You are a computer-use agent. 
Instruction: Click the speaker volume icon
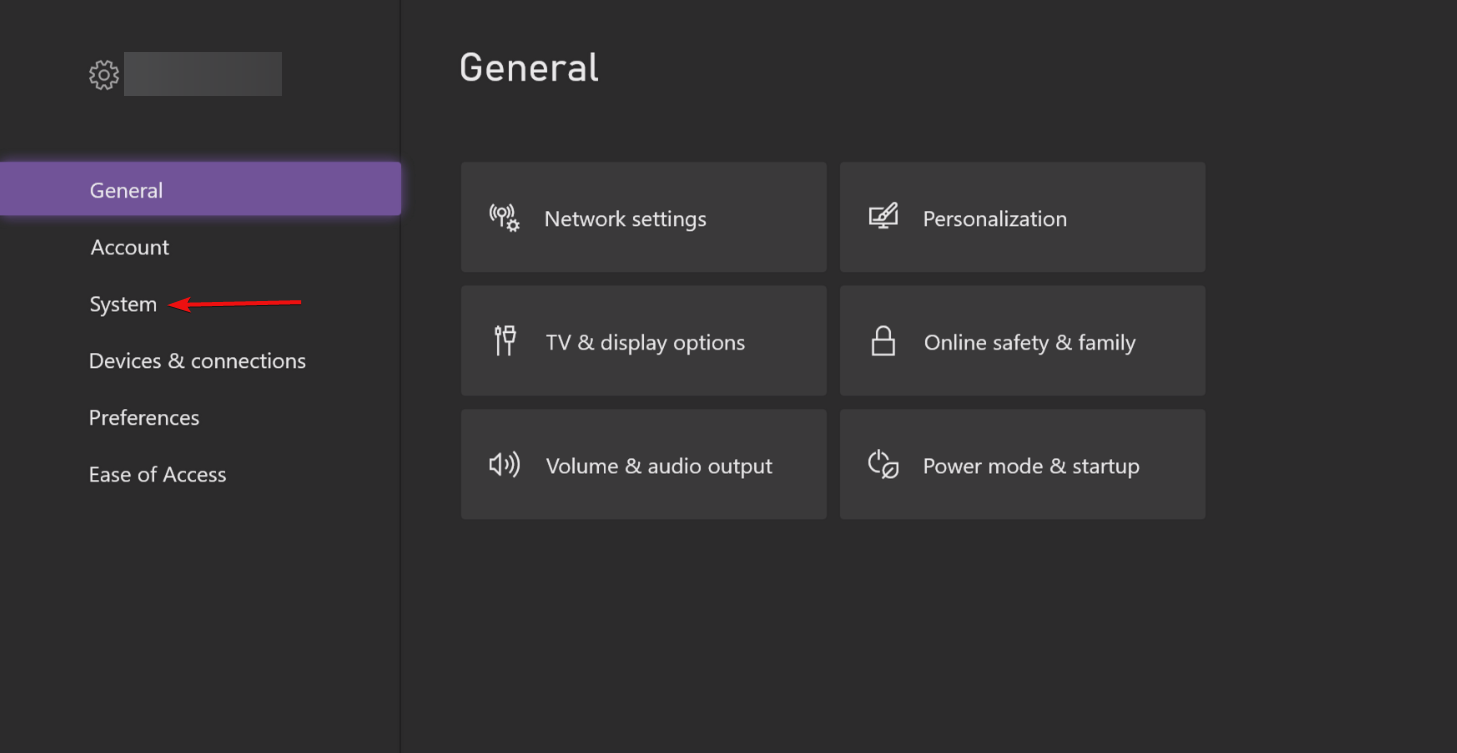pos(504,465)
